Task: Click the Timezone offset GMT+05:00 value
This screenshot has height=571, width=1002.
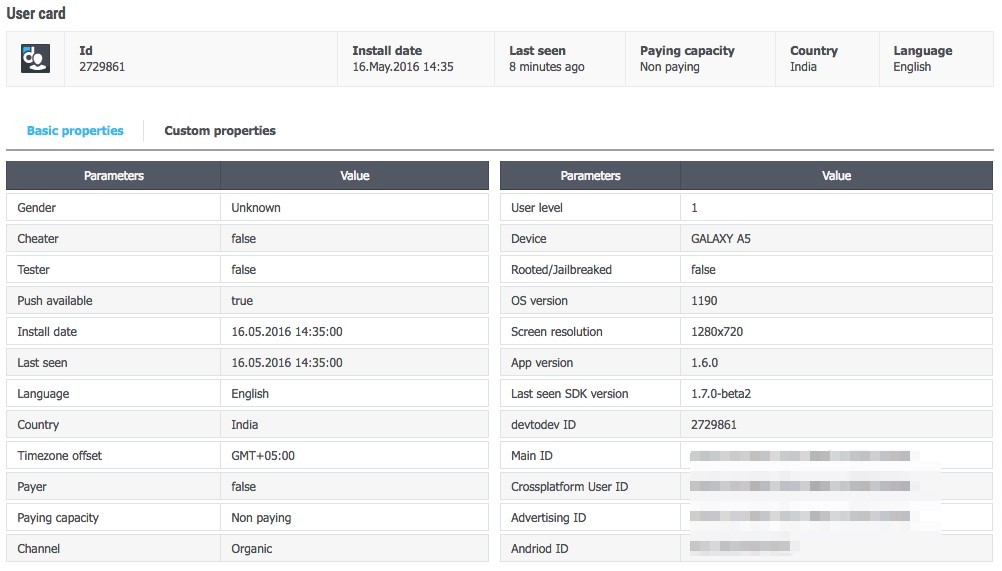Action: (263, 456)
